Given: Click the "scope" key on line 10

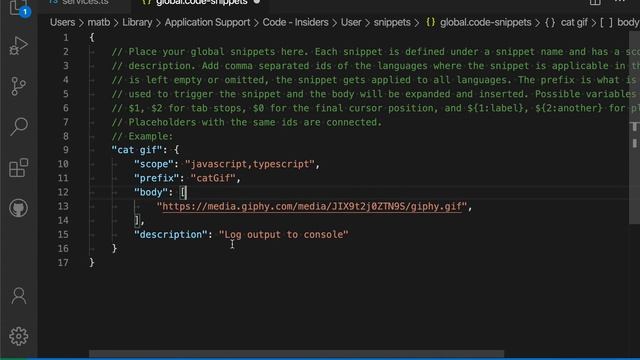Looking at the screenshot, I should tap(154, 164).
